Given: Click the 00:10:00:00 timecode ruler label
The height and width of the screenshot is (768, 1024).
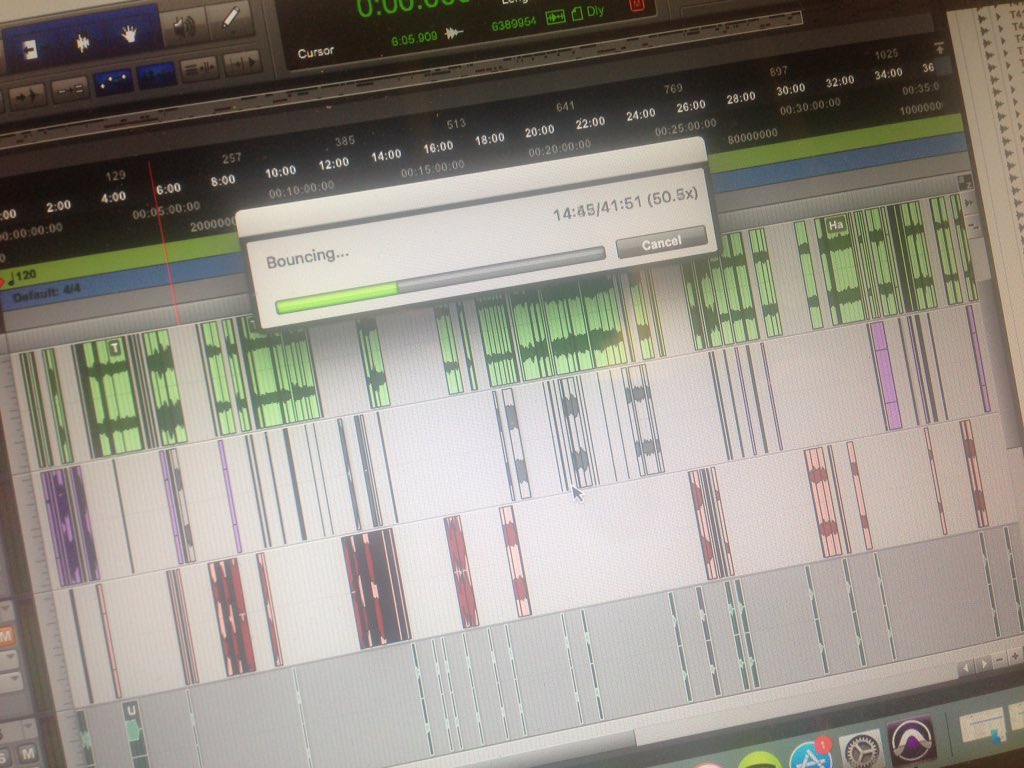Looking at the screenshot, I should 301,189.
